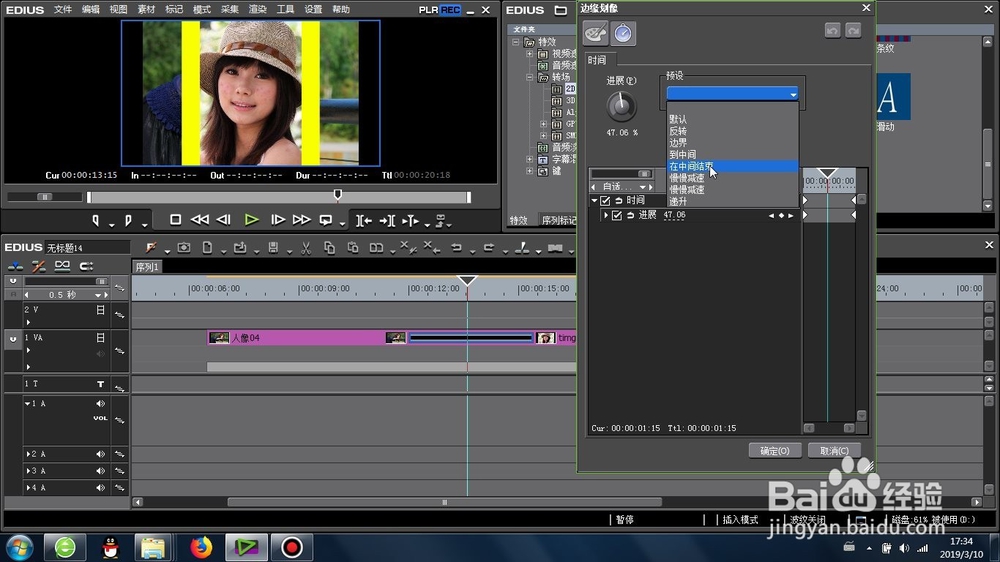Open the timeline scale 0.5 秒 dropdown
Image resolution: width=1000 pixels, height=562 pixels.
tap(98, 295)
